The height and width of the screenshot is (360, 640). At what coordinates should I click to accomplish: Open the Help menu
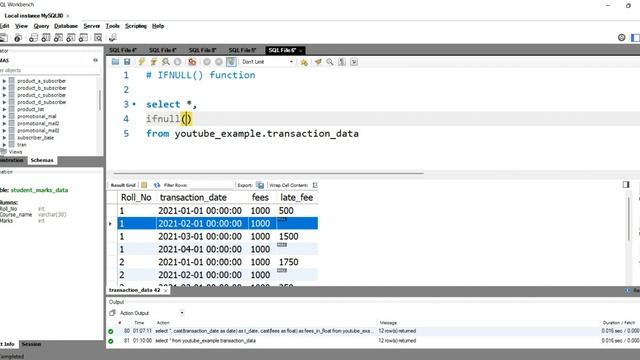158,26
